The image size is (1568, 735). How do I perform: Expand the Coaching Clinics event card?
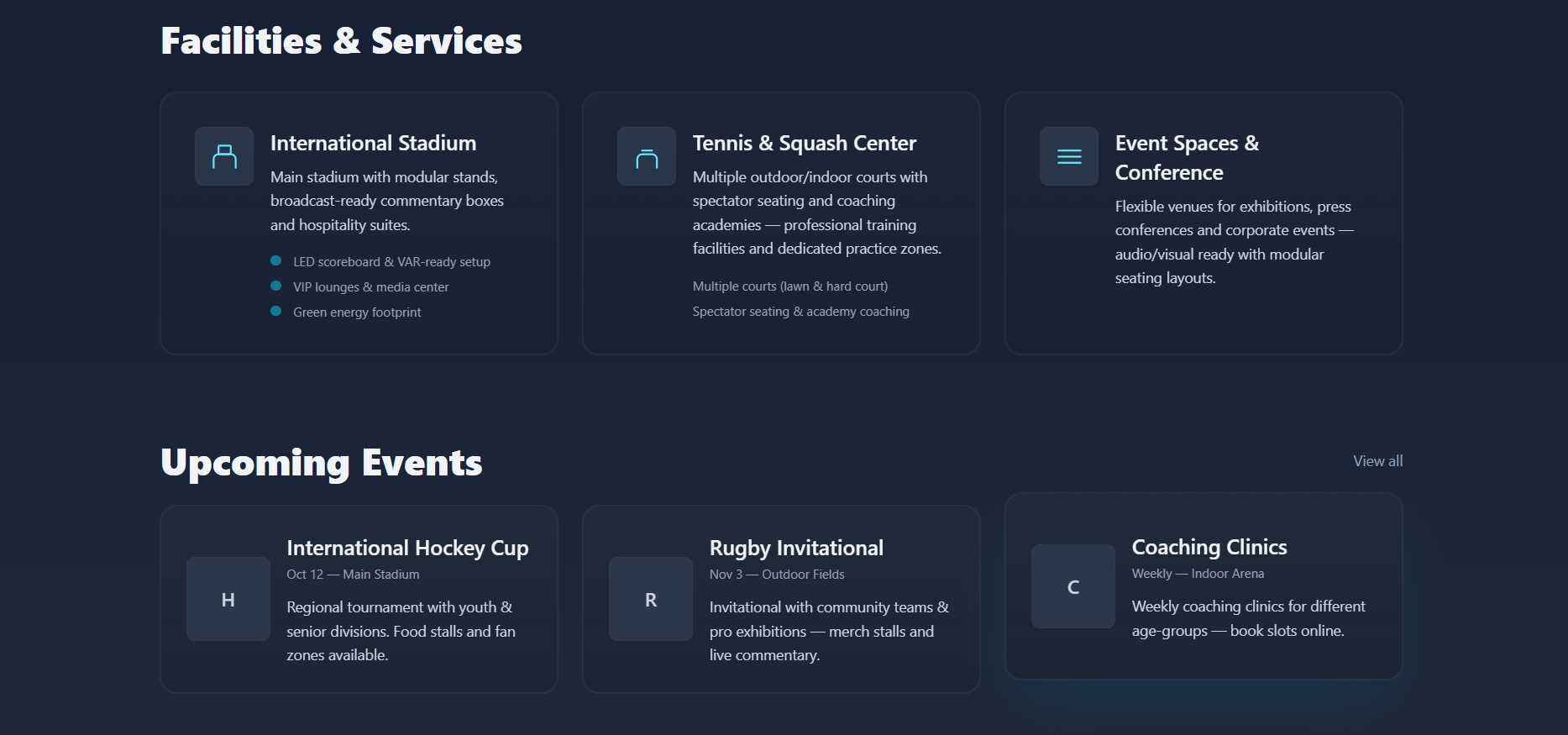coord(1203,586)
